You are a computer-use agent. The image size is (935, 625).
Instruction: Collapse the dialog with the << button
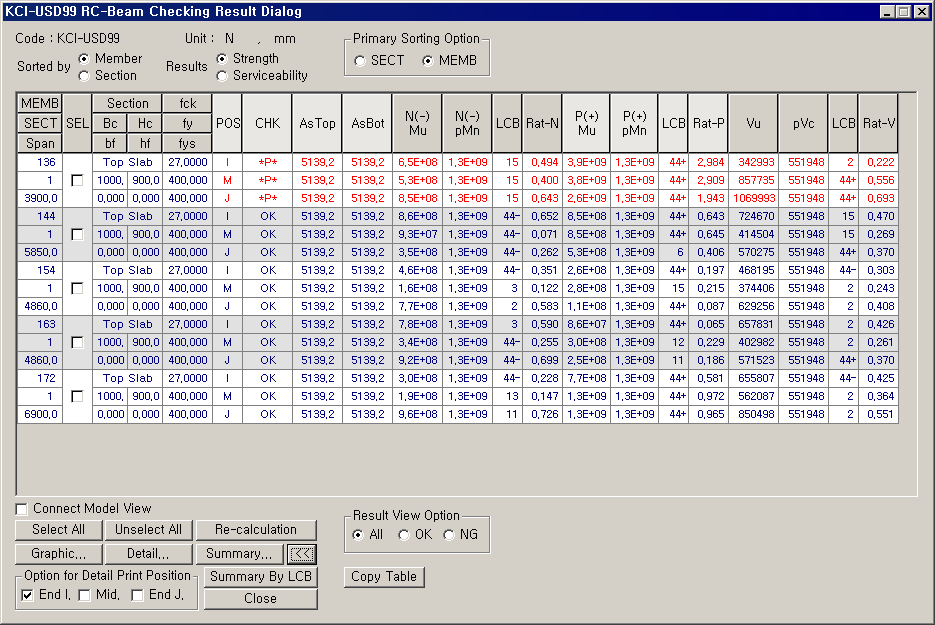[x=302, y=554]
